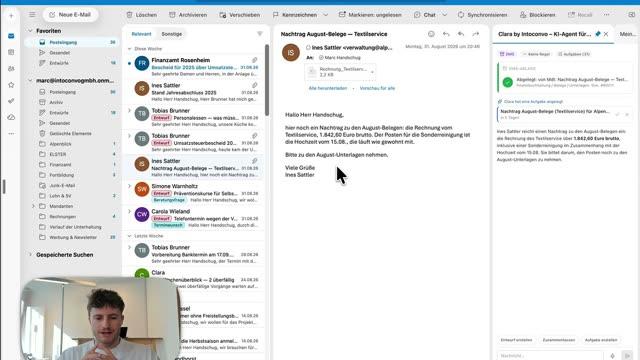Open the OneDrive cloud icon in rail
640x360 pixels.
point(11,117)
